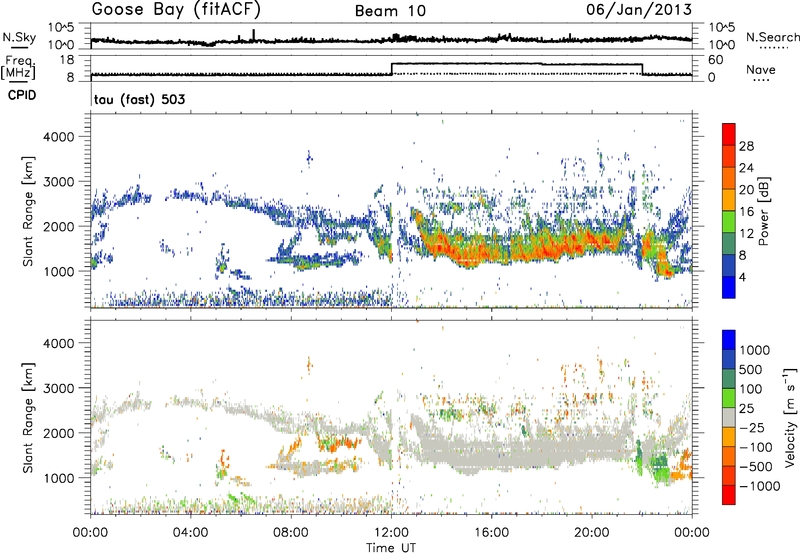This screenshot has height=554, width=800.
Task: Click the frequency step-up at 12:00
Action: point(391,69)
